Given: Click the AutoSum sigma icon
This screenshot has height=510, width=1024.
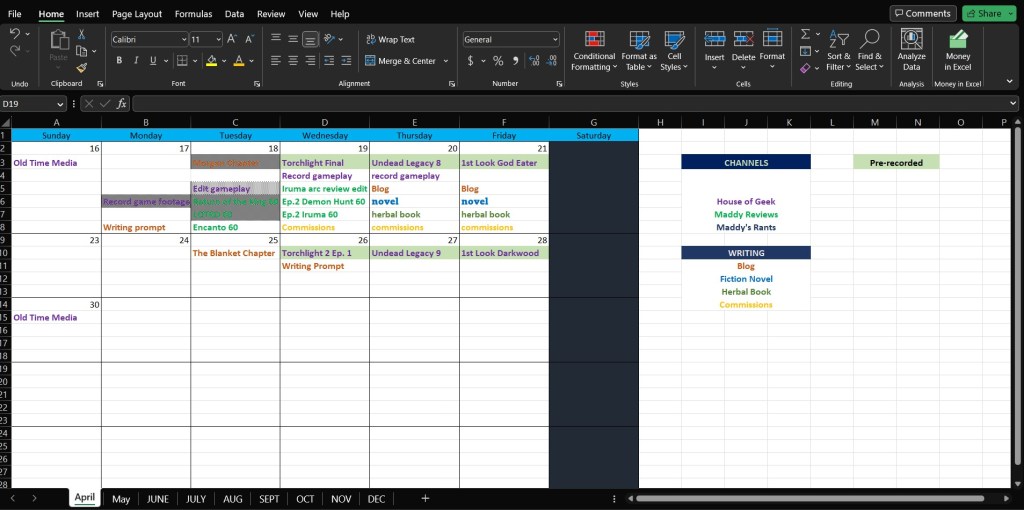Looking at the screenshot, I should (x=805, y=35).
